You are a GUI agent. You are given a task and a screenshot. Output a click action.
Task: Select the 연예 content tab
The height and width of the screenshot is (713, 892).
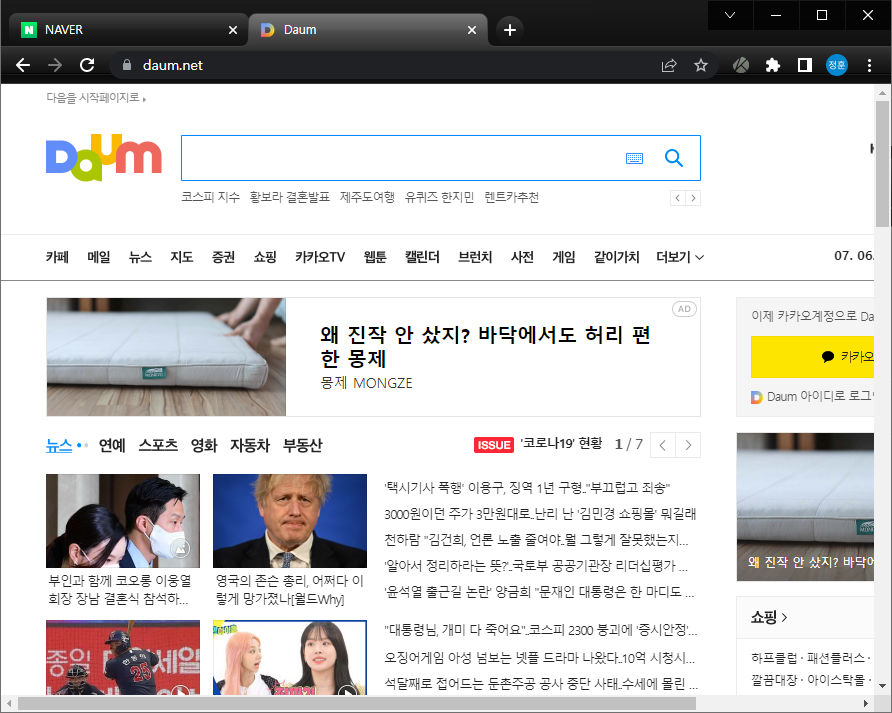point(112,445)
